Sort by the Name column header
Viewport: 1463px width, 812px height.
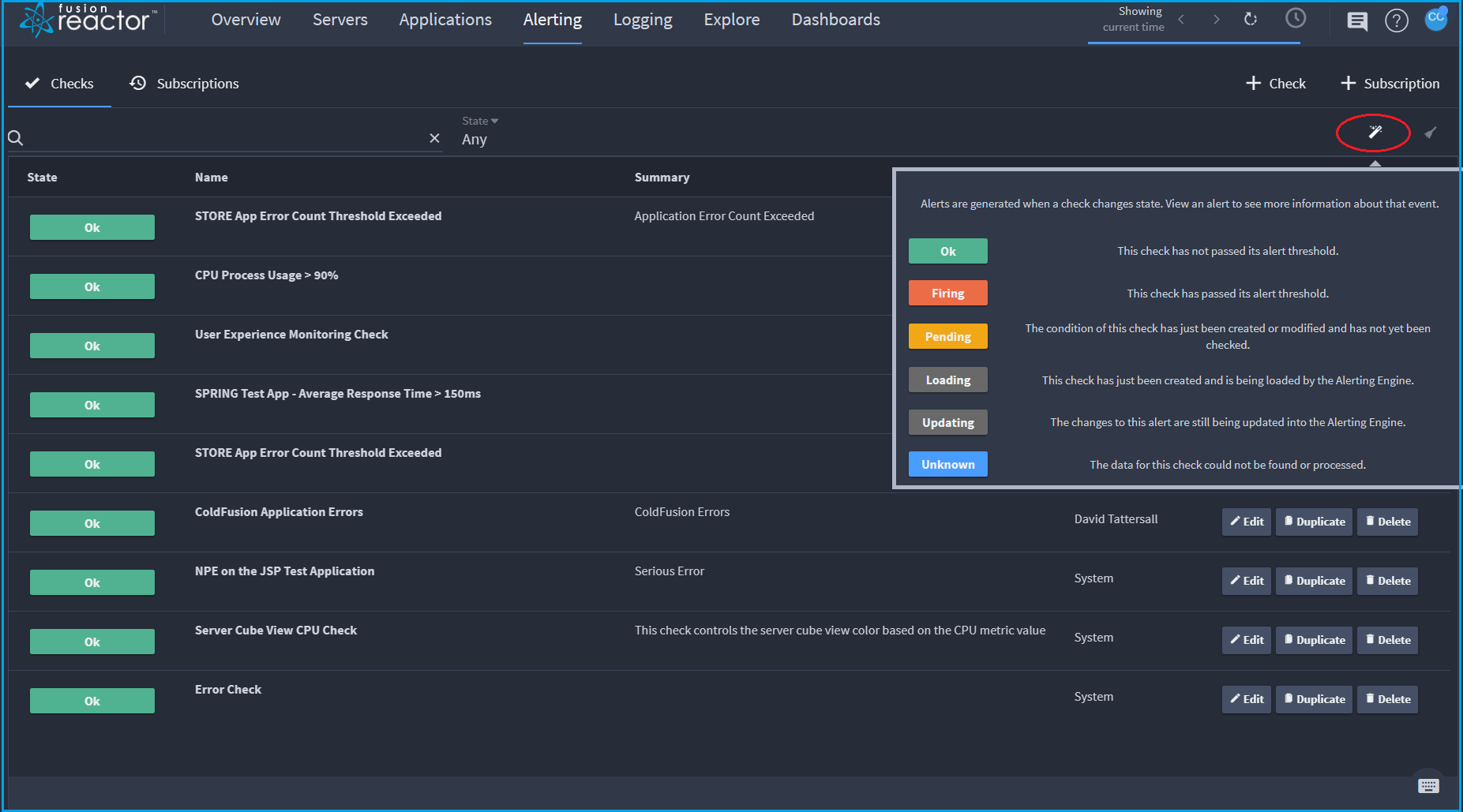212,178
